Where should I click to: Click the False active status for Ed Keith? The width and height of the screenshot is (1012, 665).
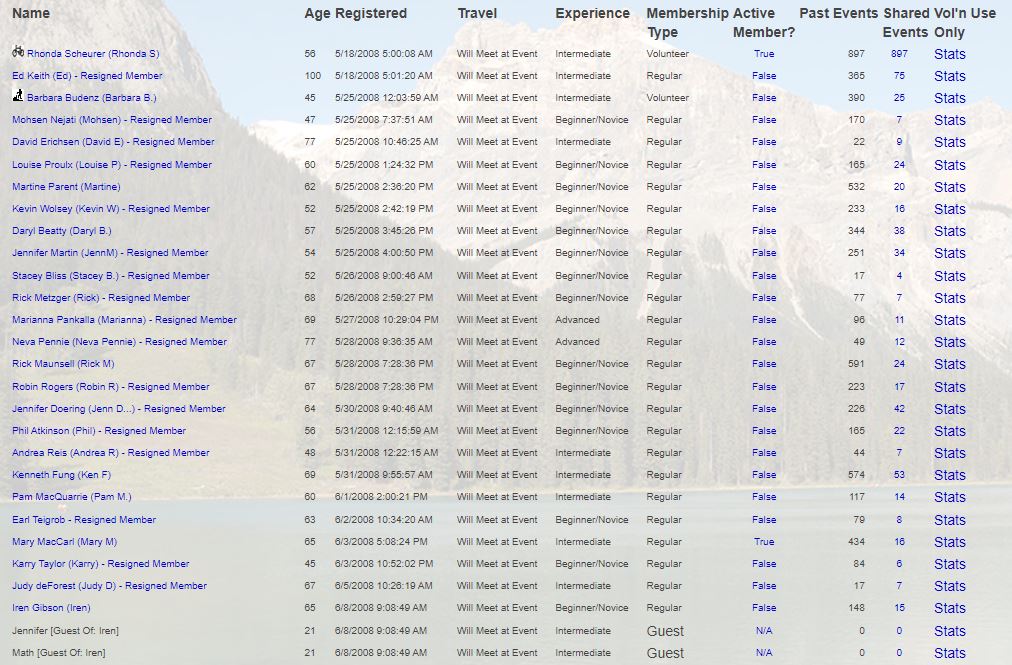pos(764,76)
